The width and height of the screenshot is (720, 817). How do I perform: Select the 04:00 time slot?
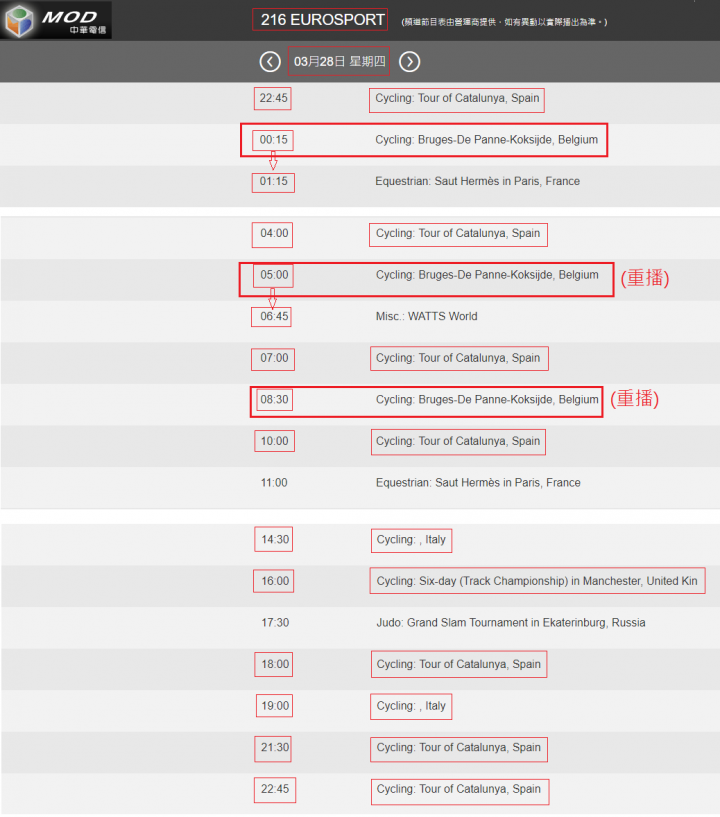pyautogui.click(x=274, y=233)
